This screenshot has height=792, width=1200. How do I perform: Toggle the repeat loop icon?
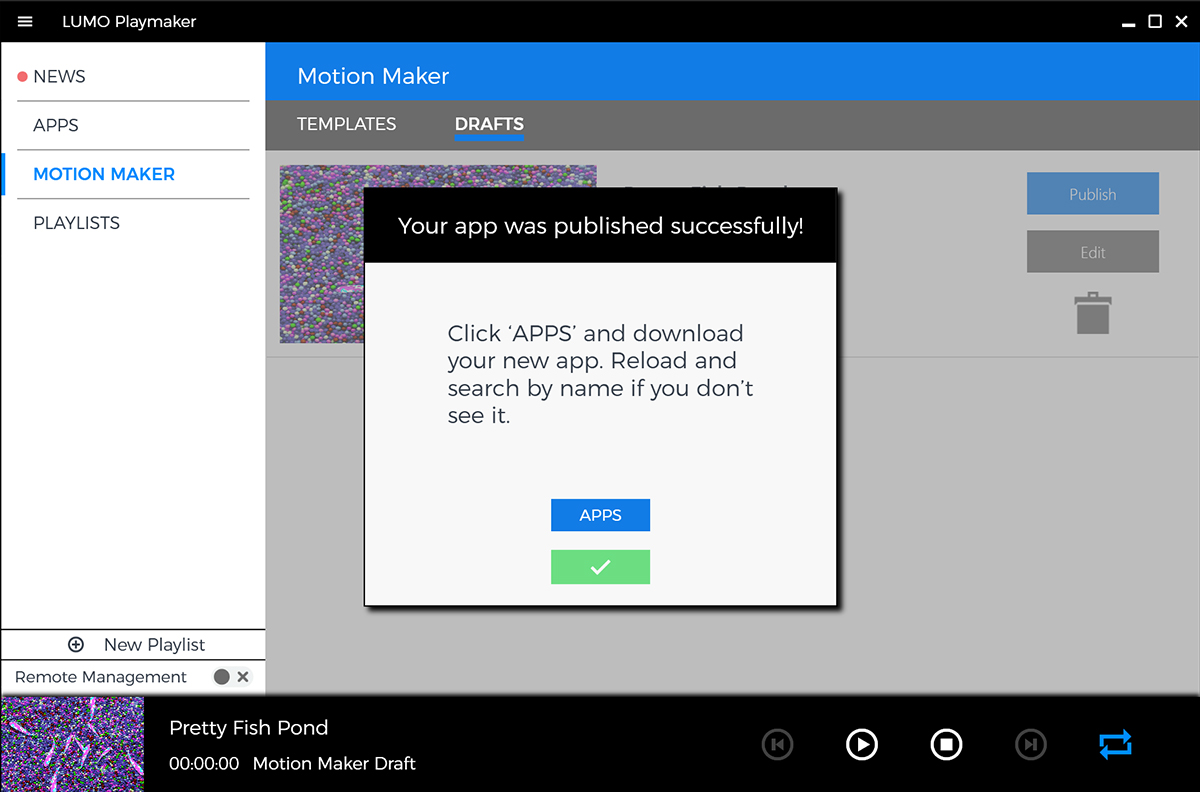tap(1115, 744)
